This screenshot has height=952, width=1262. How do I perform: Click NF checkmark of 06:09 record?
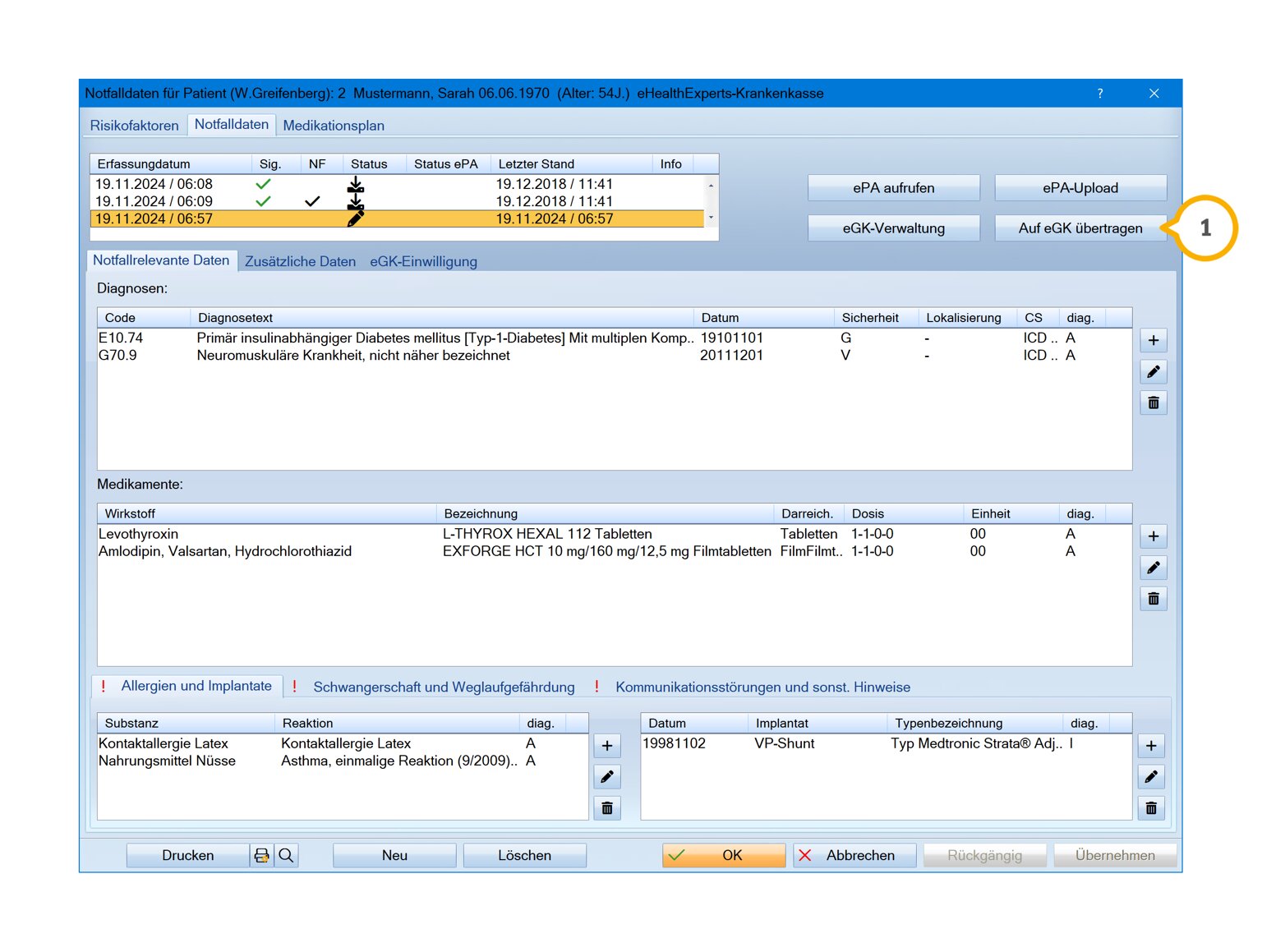[312, 201]
